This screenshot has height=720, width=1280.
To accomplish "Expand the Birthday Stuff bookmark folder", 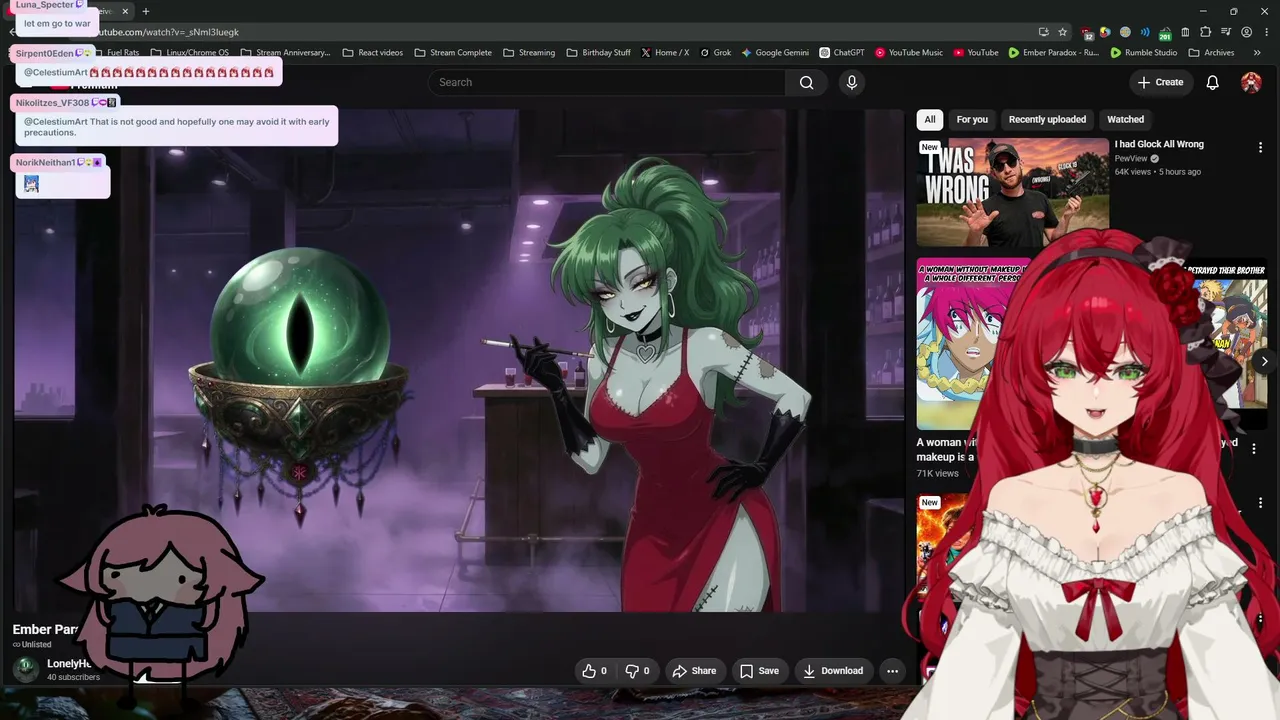I will point(598,53).
